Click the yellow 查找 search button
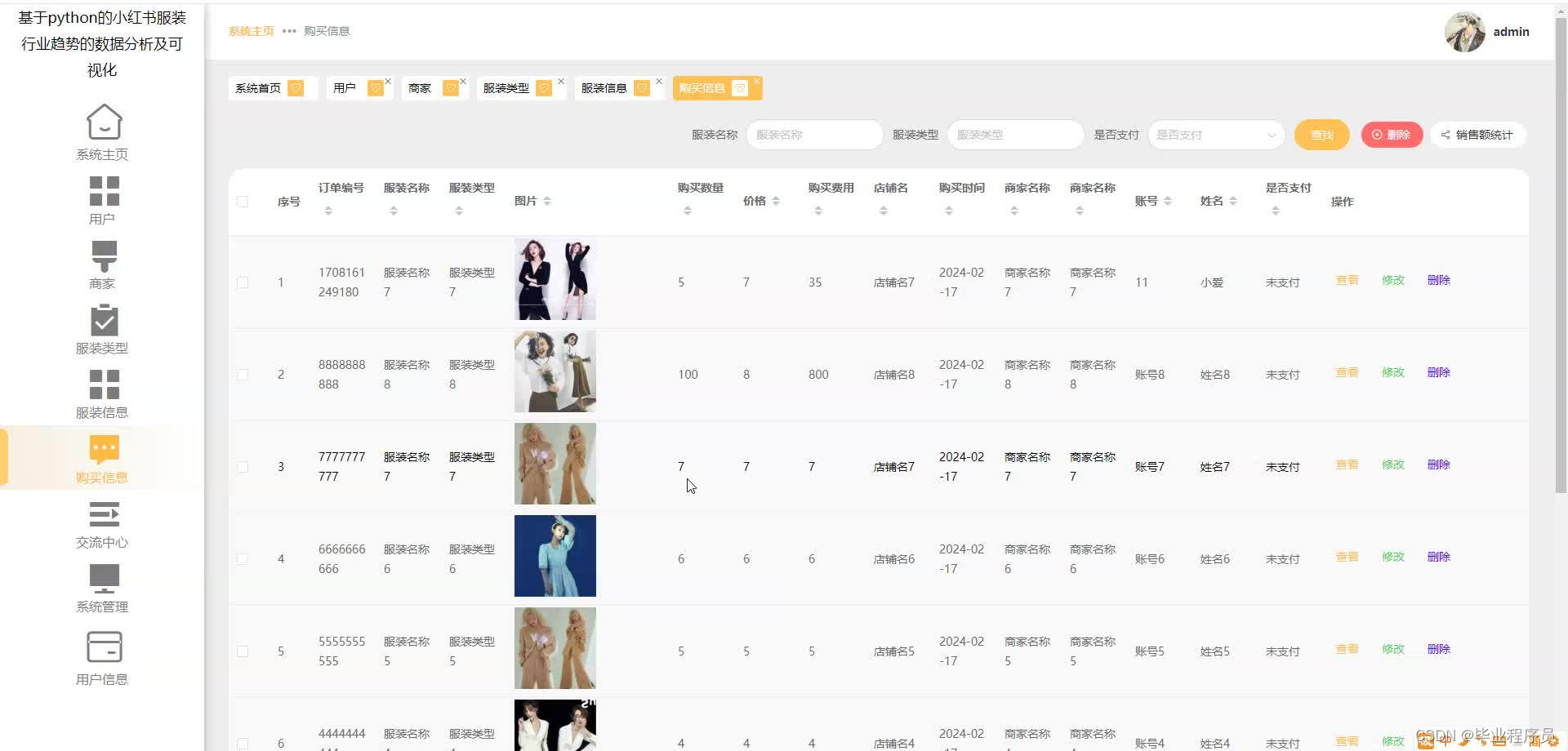The image size is (1568, 751). point(1322,135)
